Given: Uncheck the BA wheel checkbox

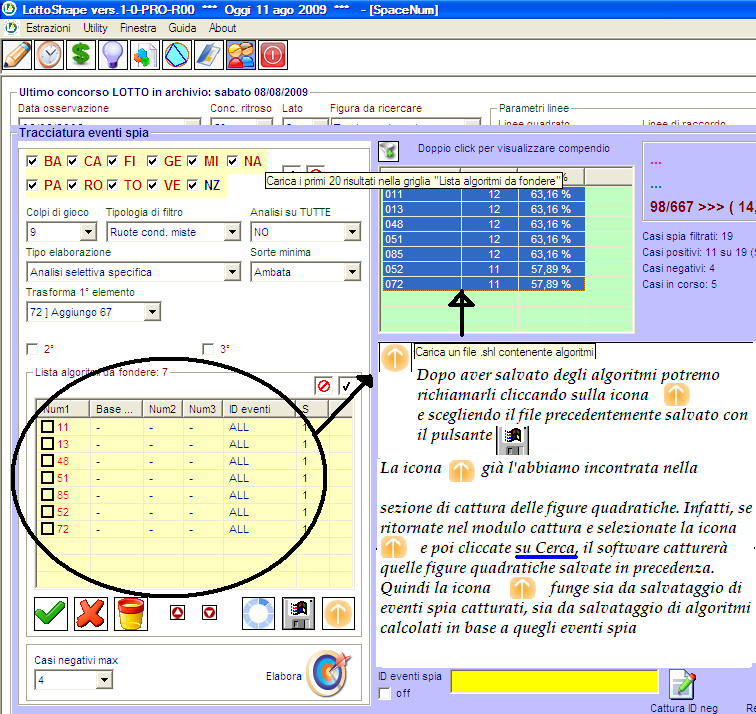Looking at the screenshot, I should pos(33,161).
